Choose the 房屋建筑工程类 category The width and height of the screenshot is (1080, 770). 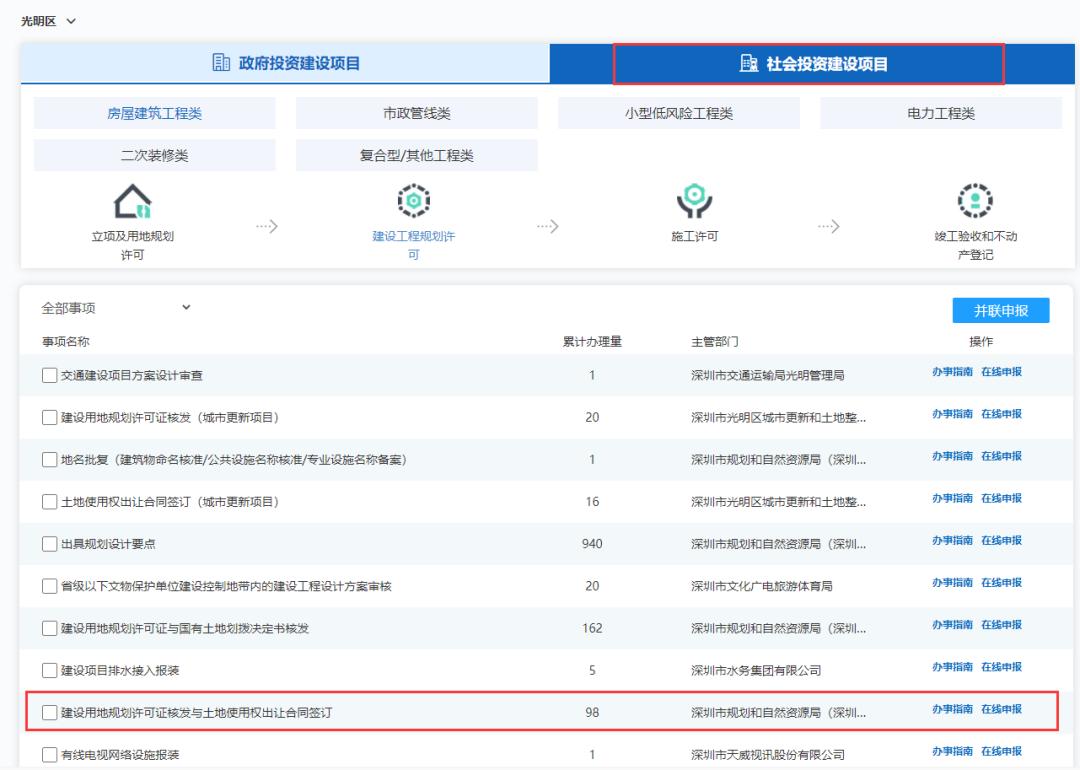(x=154, y=114)
